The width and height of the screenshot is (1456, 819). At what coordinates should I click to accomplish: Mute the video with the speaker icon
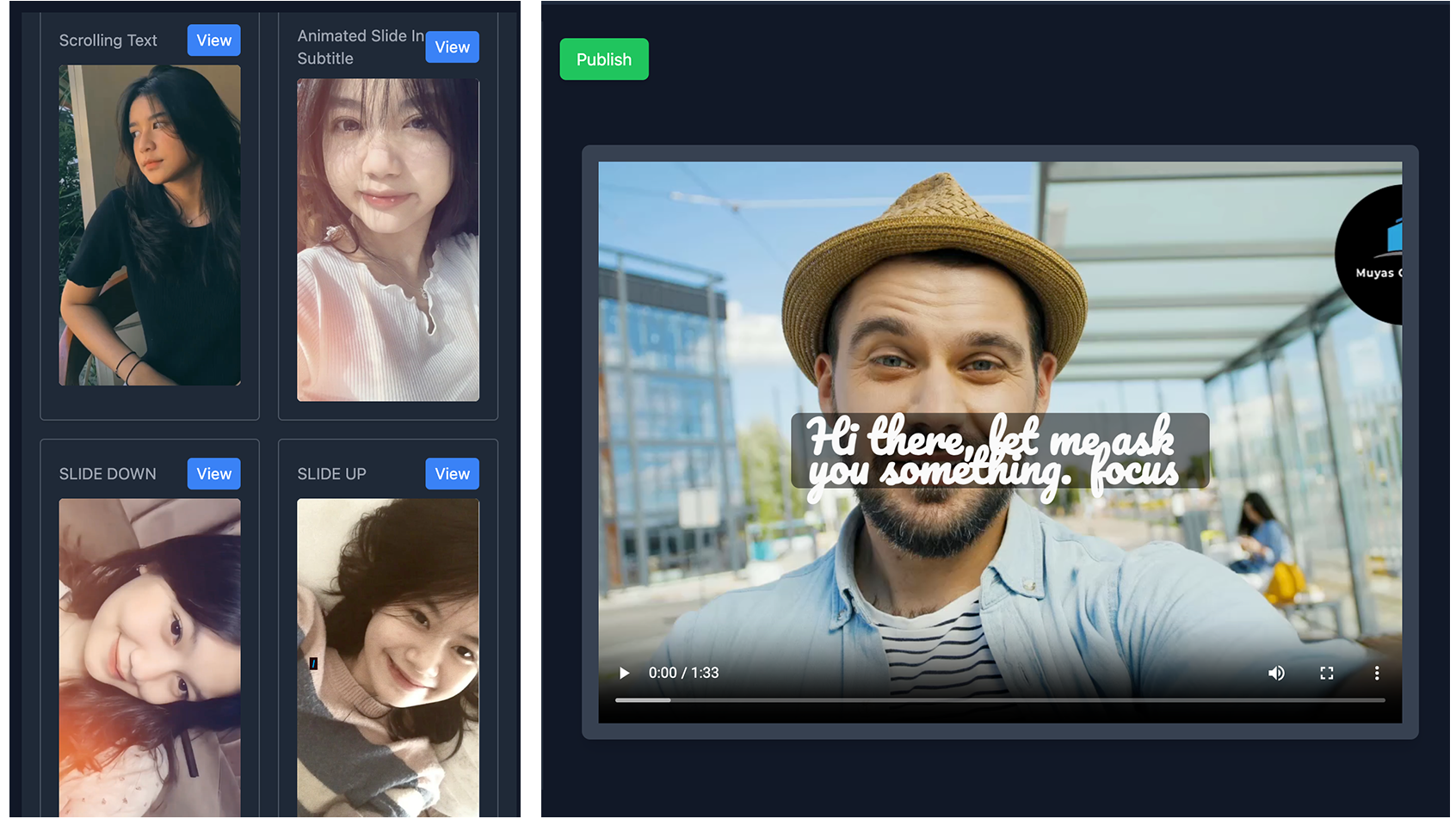coord(1276,673)
